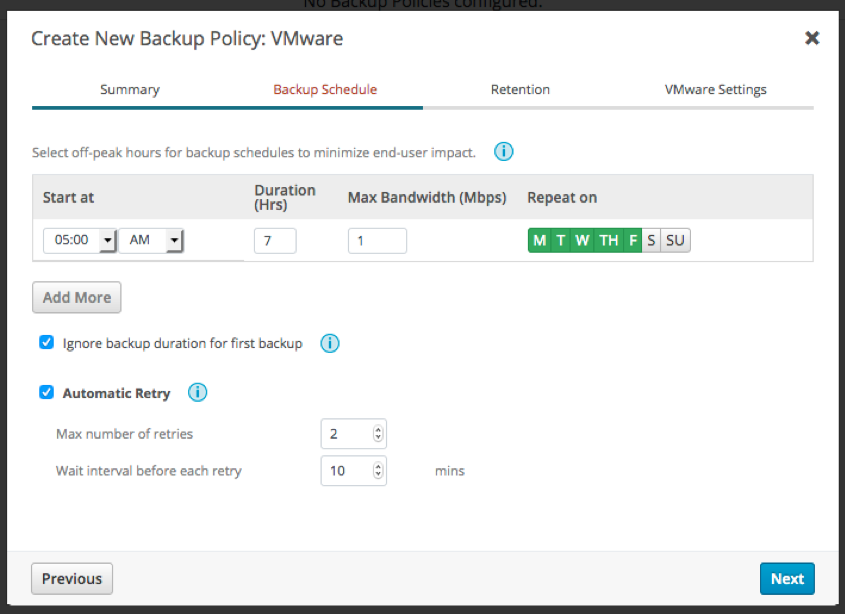Screen dimensions: 845x614
Task: Click the 'mins' unit label
Action: point(449,471)
